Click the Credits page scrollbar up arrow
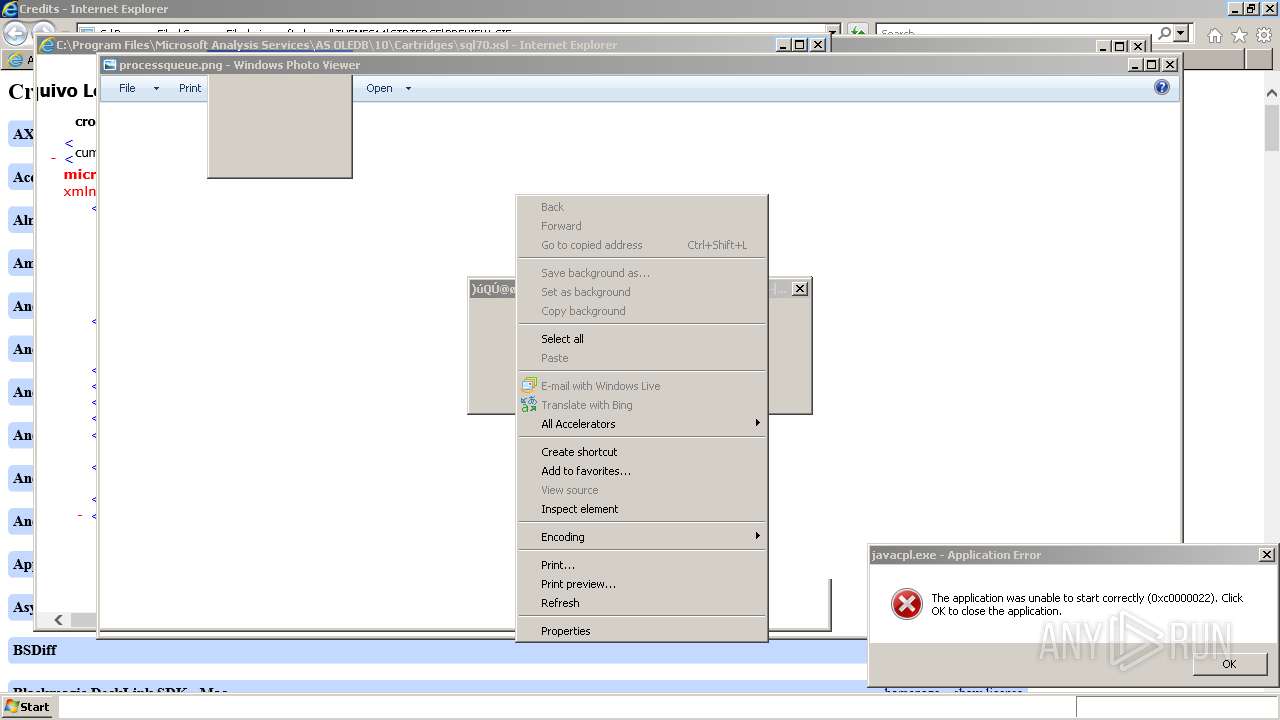This screenshot has height=720, width=1280. pyautogui.click(x=1271, y=93)
